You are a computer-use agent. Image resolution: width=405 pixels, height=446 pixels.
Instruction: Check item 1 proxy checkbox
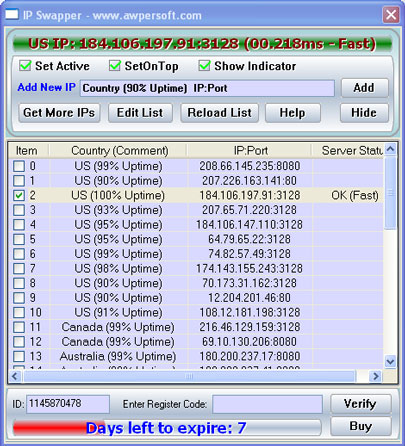pyautogui.click(x=19, y=181)
